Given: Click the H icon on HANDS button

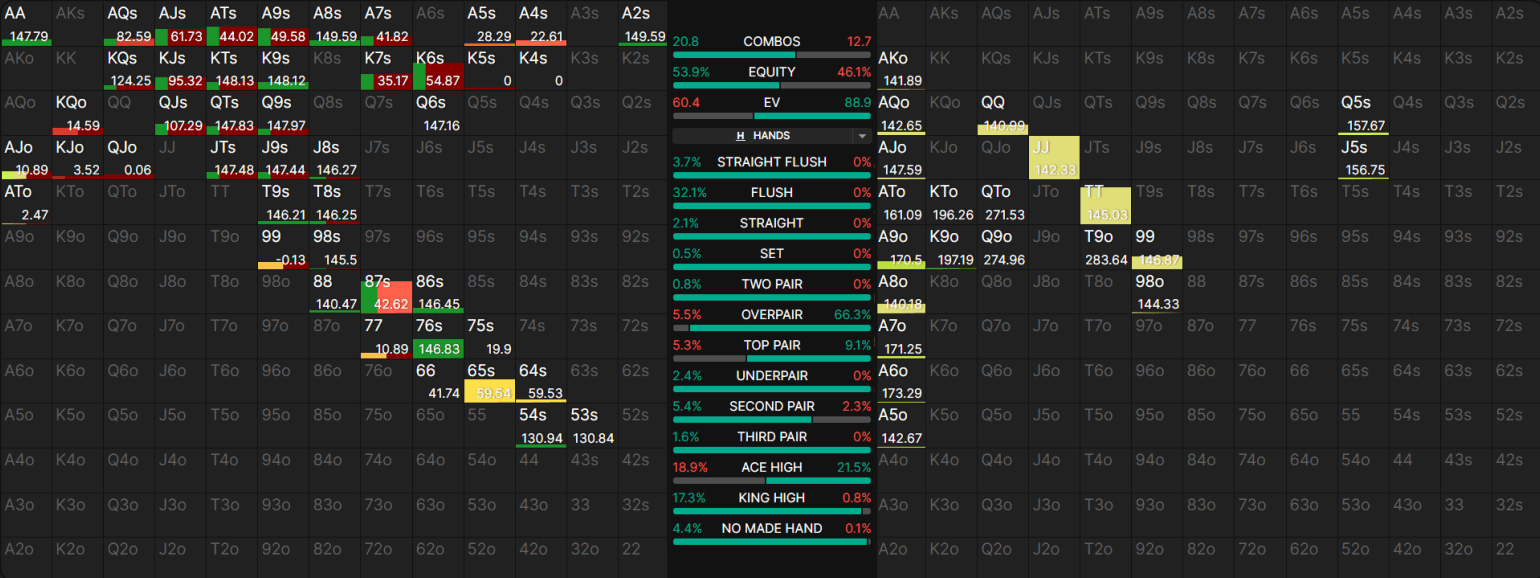Looking at the screenshot, I should pyautogui.click(x=740, y=136).
